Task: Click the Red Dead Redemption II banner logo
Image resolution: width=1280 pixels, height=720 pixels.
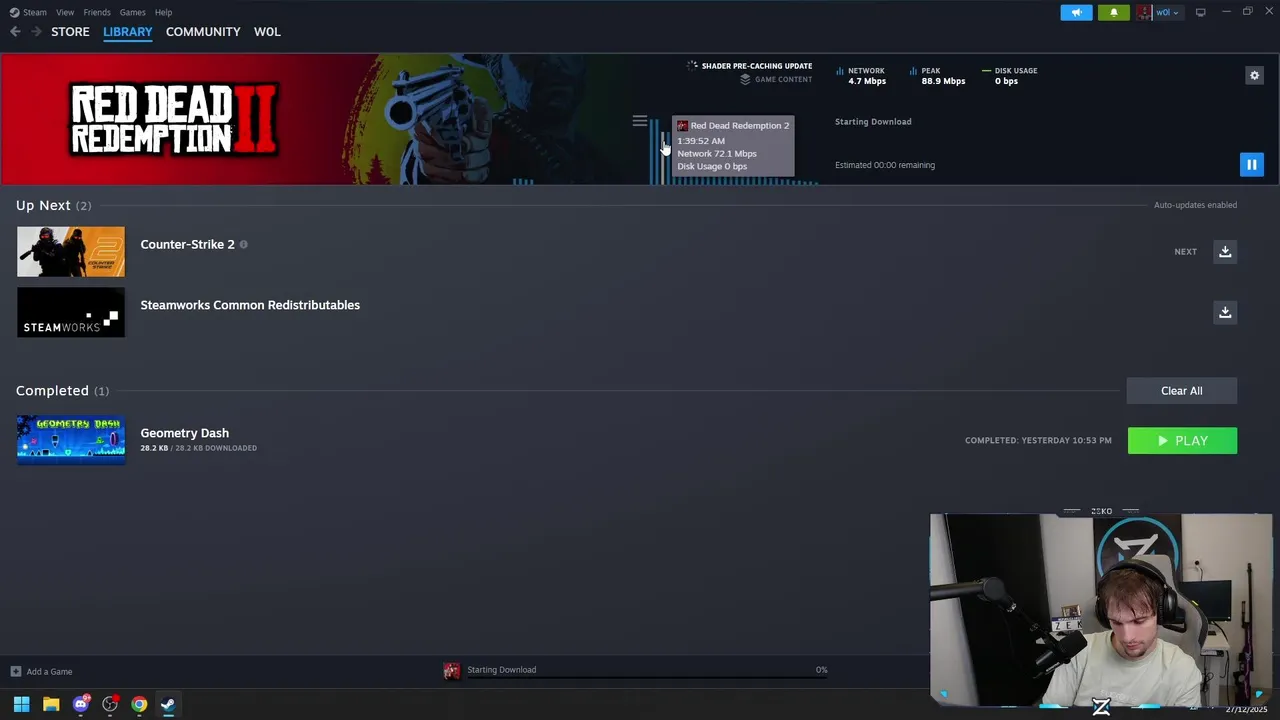Action: point(173,119)
